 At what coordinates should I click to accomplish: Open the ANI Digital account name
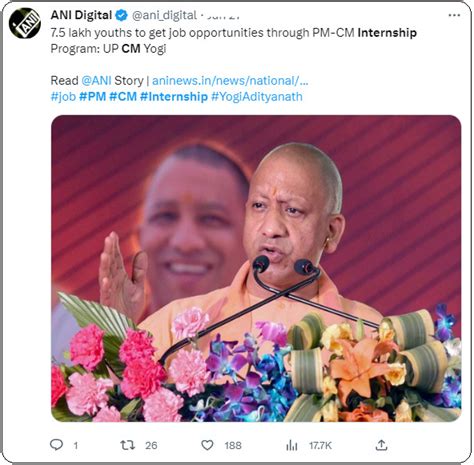pos(81,15)
